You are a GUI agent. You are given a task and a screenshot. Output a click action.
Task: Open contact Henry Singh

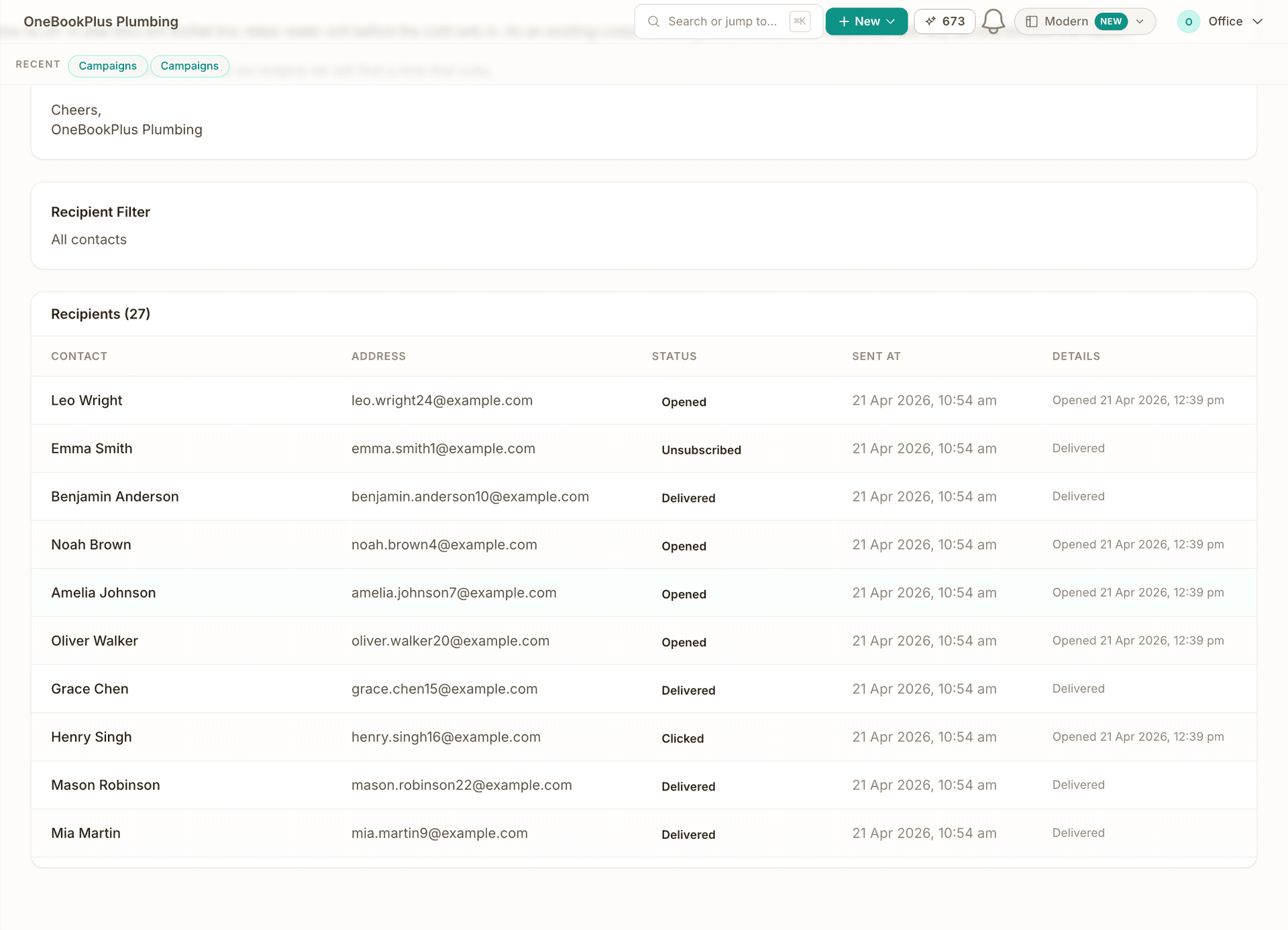click(91, 737)
